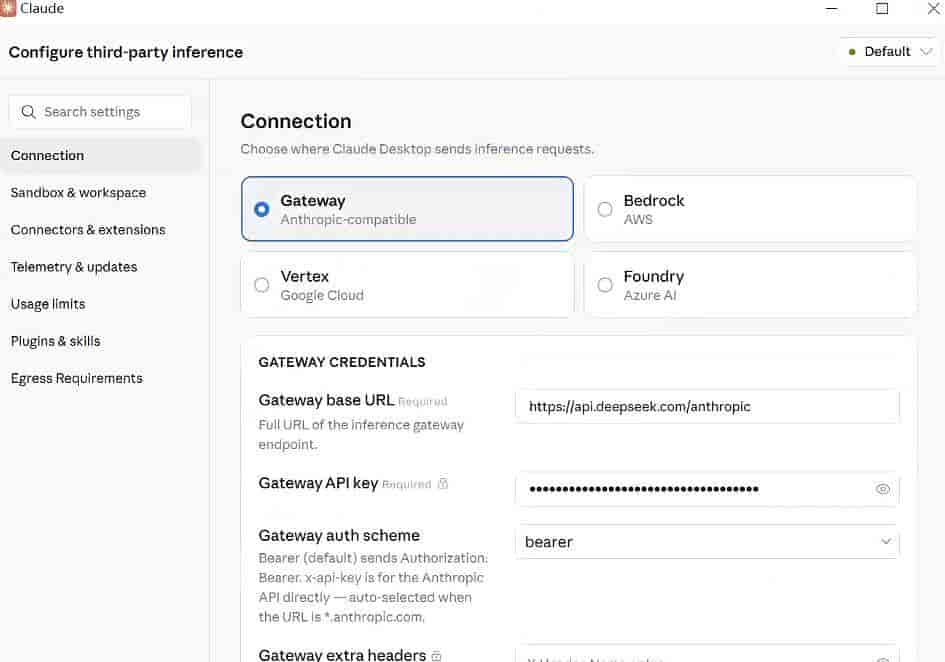The width and height of the screenshot is (945, 662).
Task: Click the search magnifier icon
Action: click(x=28, y=112)
